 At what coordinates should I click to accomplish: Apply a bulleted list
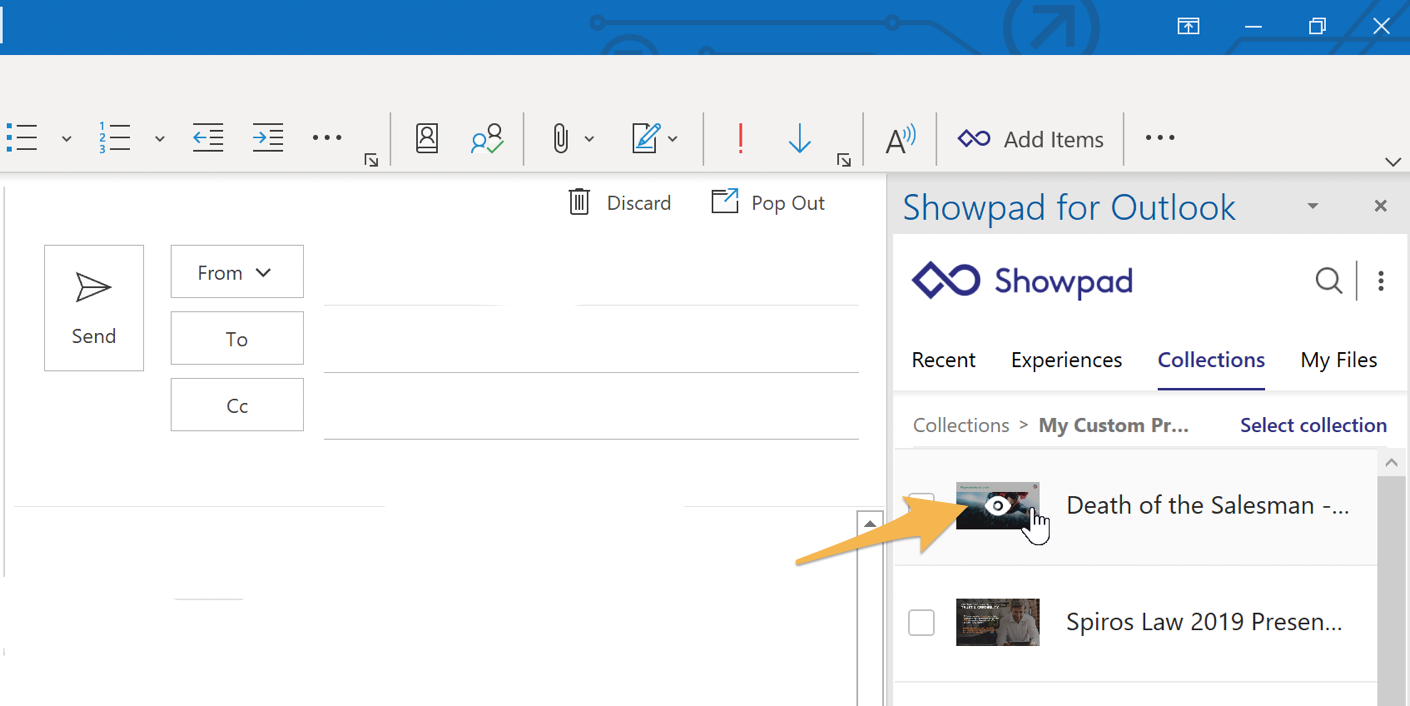22,138
